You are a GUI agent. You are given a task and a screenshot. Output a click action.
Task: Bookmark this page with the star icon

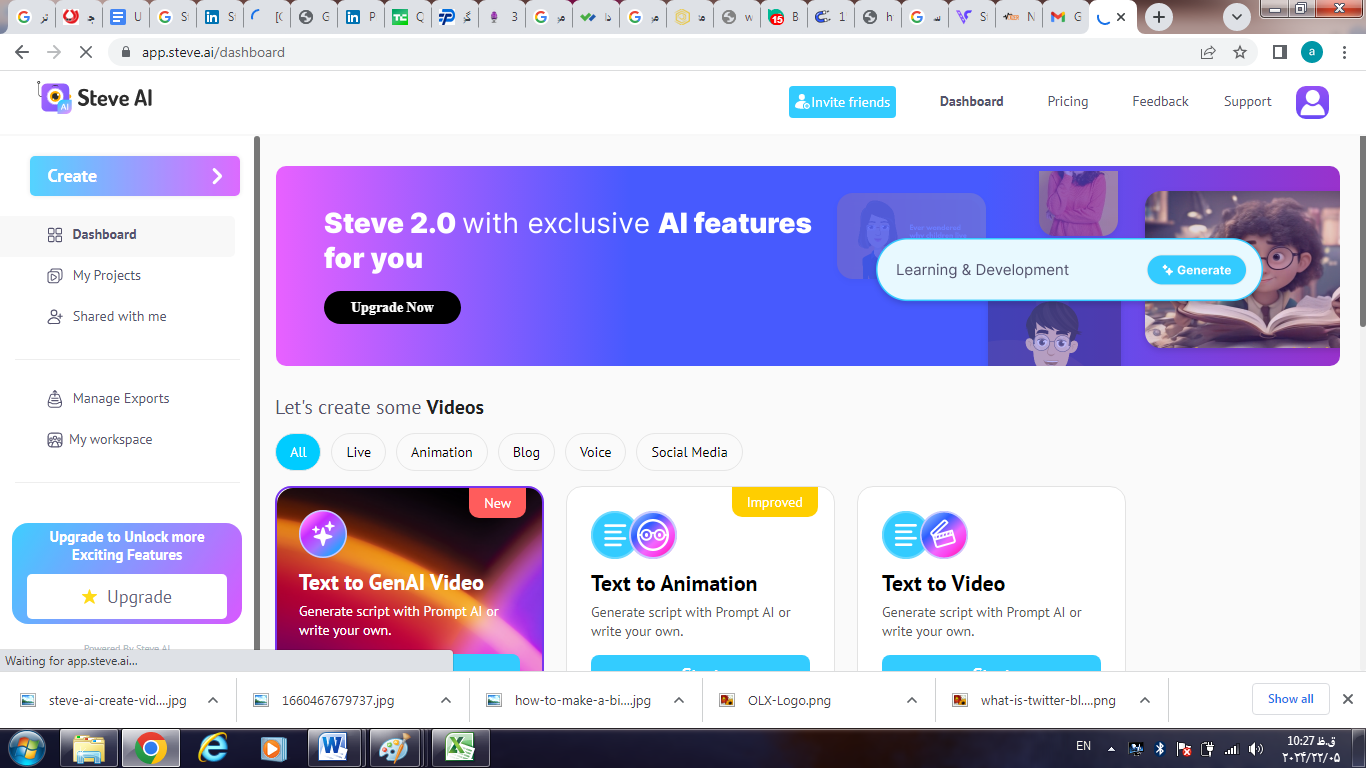[x=1240, y=52]
